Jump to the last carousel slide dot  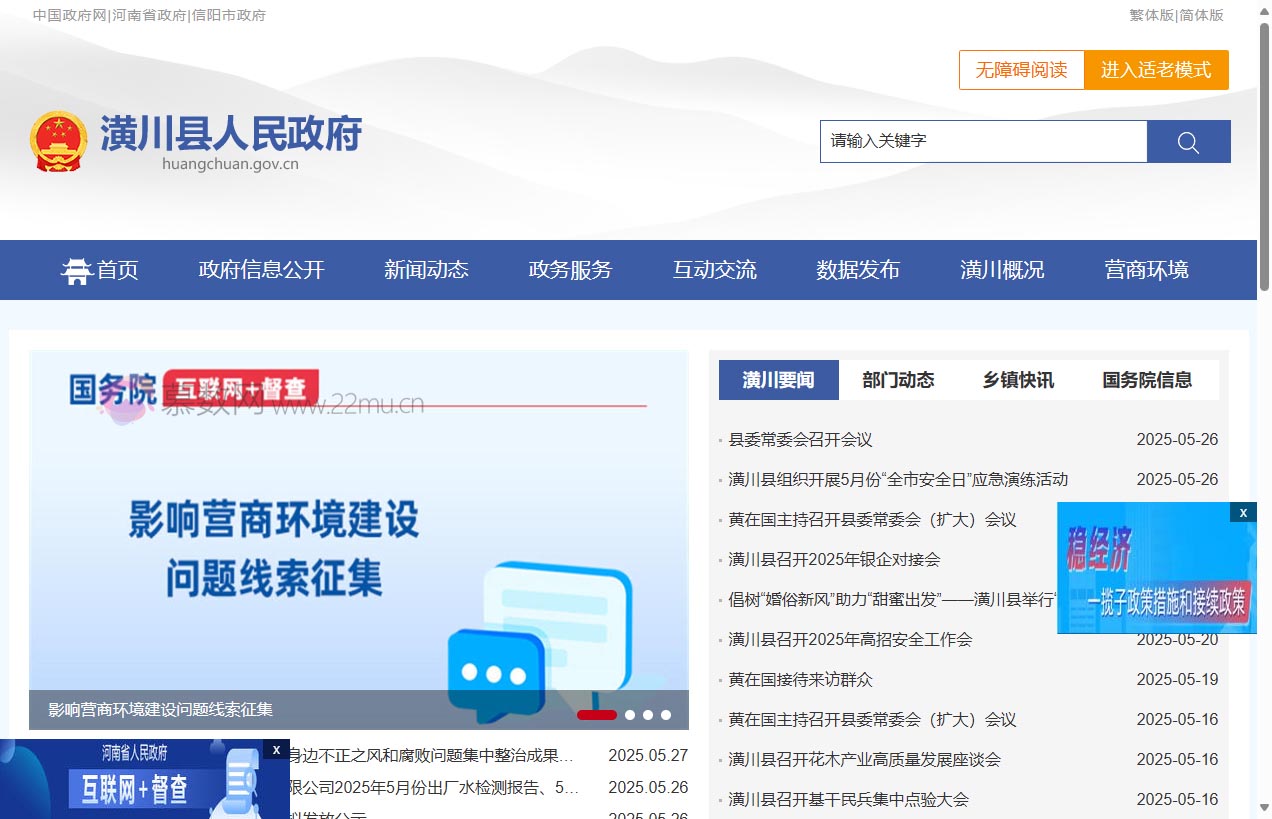pos(666,715)
